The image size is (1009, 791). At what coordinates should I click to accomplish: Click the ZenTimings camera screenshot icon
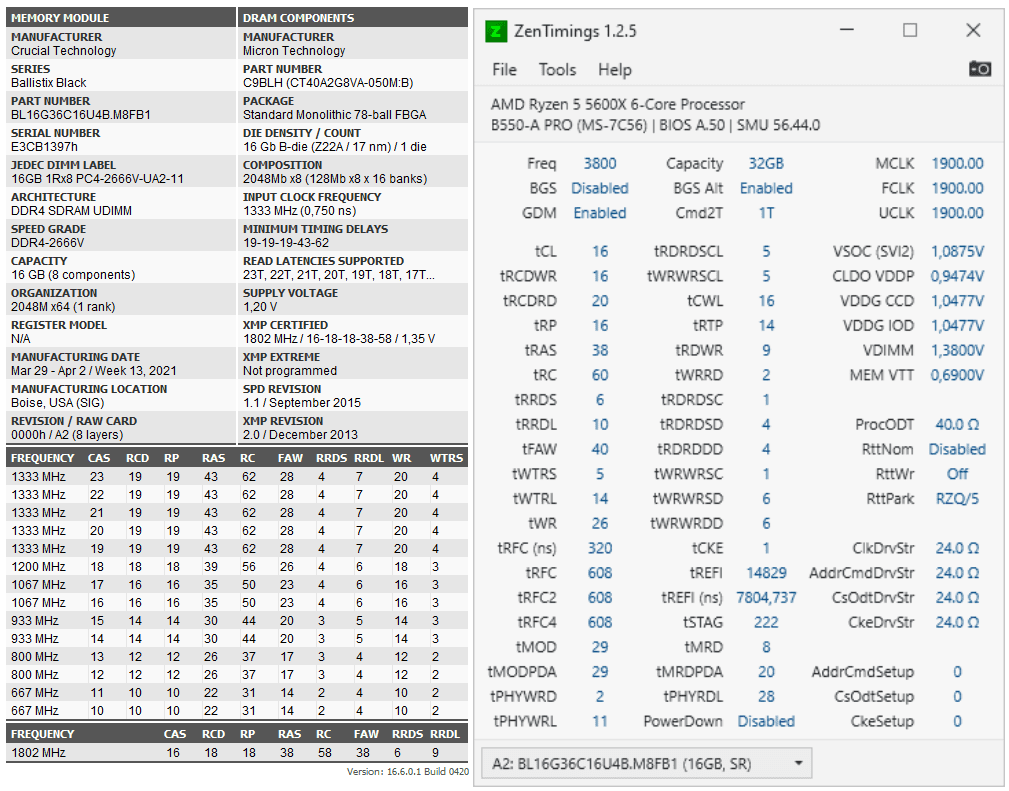pos(979,68)
